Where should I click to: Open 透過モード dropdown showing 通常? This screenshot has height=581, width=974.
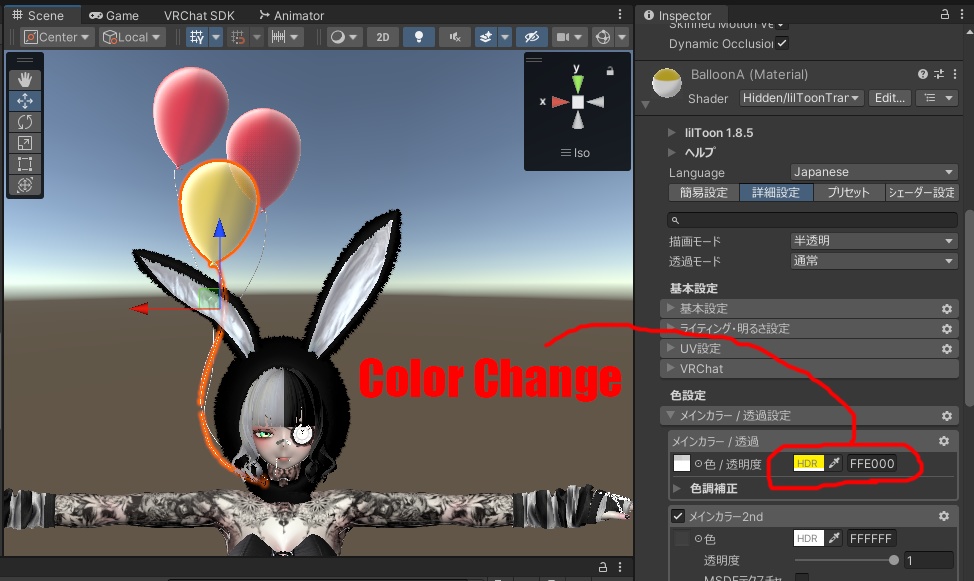point(874,261)
